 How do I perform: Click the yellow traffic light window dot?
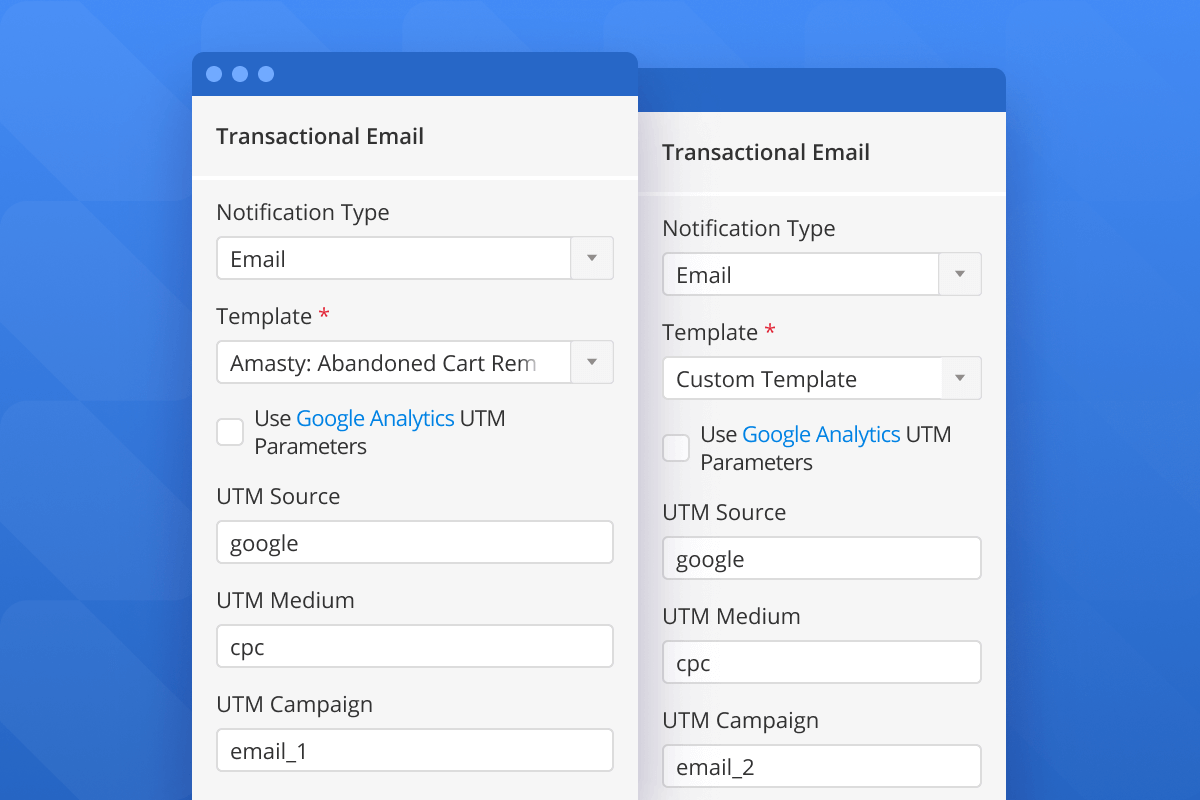tap(239, 73)
